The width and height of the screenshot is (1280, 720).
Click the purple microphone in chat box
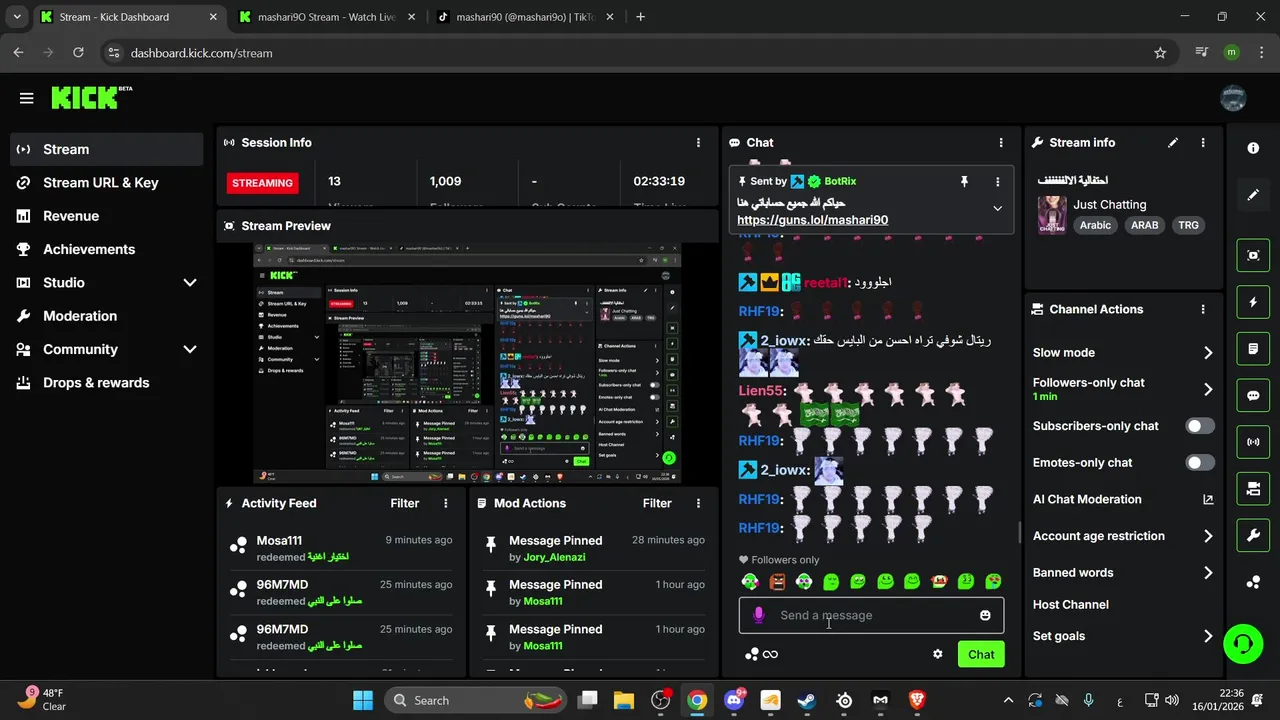[759, 616]
